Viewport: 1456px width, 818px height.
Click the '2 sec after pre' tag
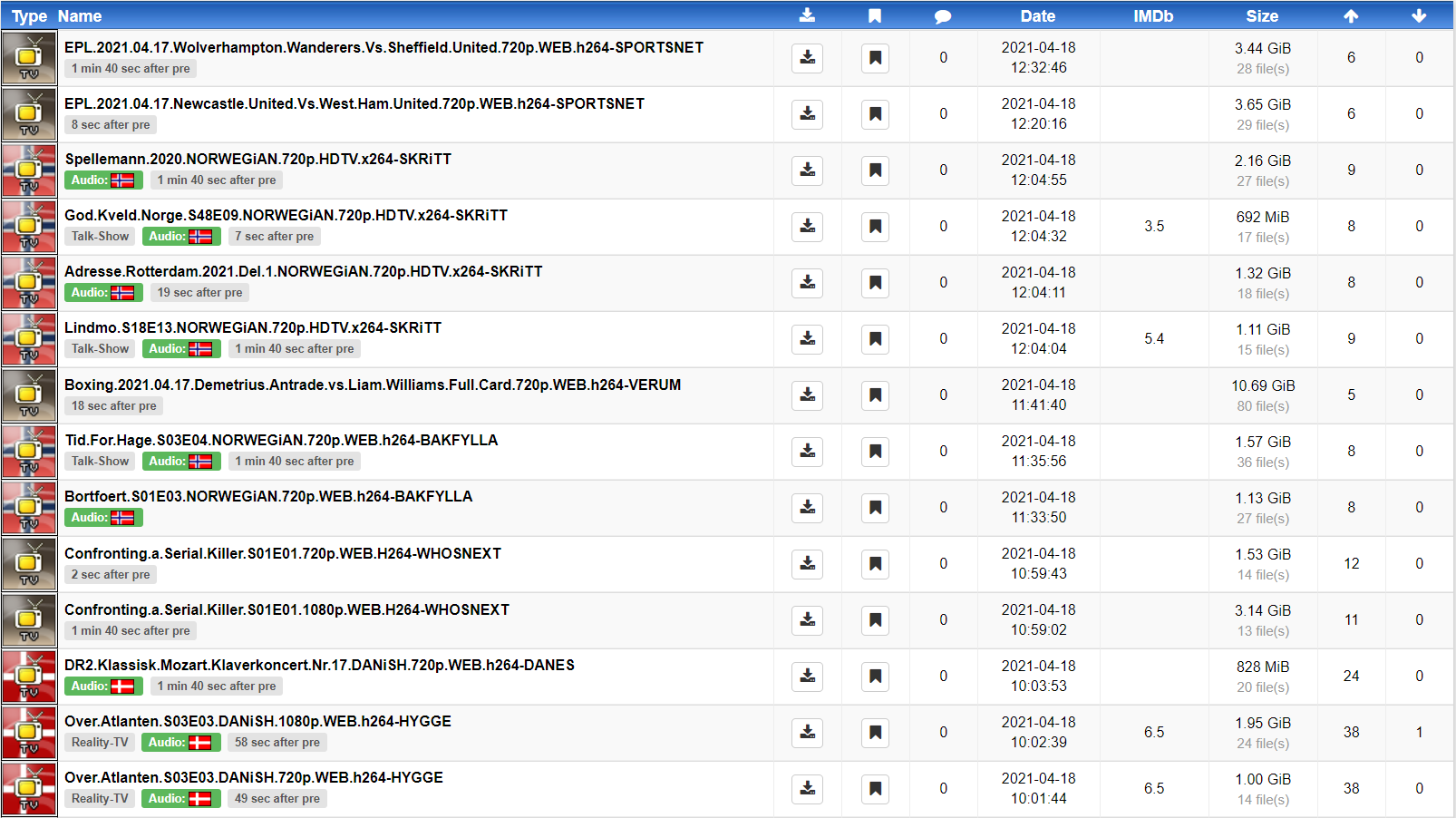coord(111,575)
